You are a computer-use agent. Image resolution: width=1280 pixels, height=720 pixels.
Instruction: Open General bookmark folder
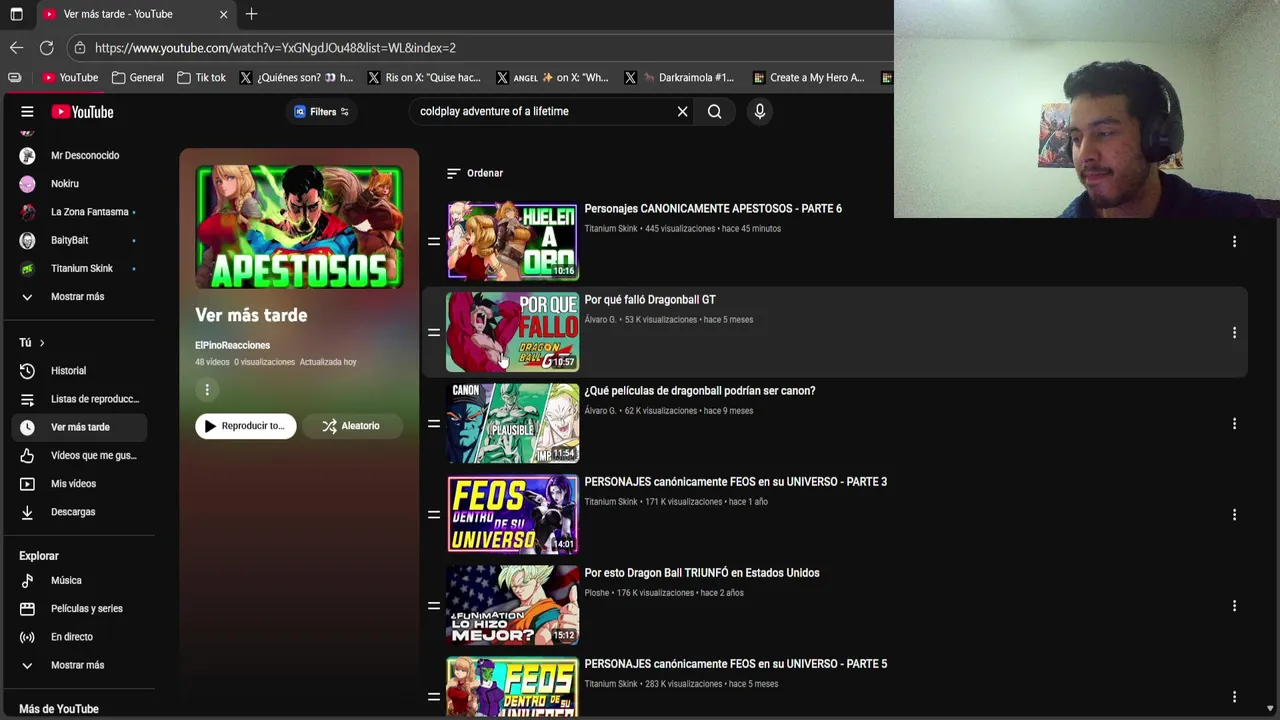tap(138, 77)
